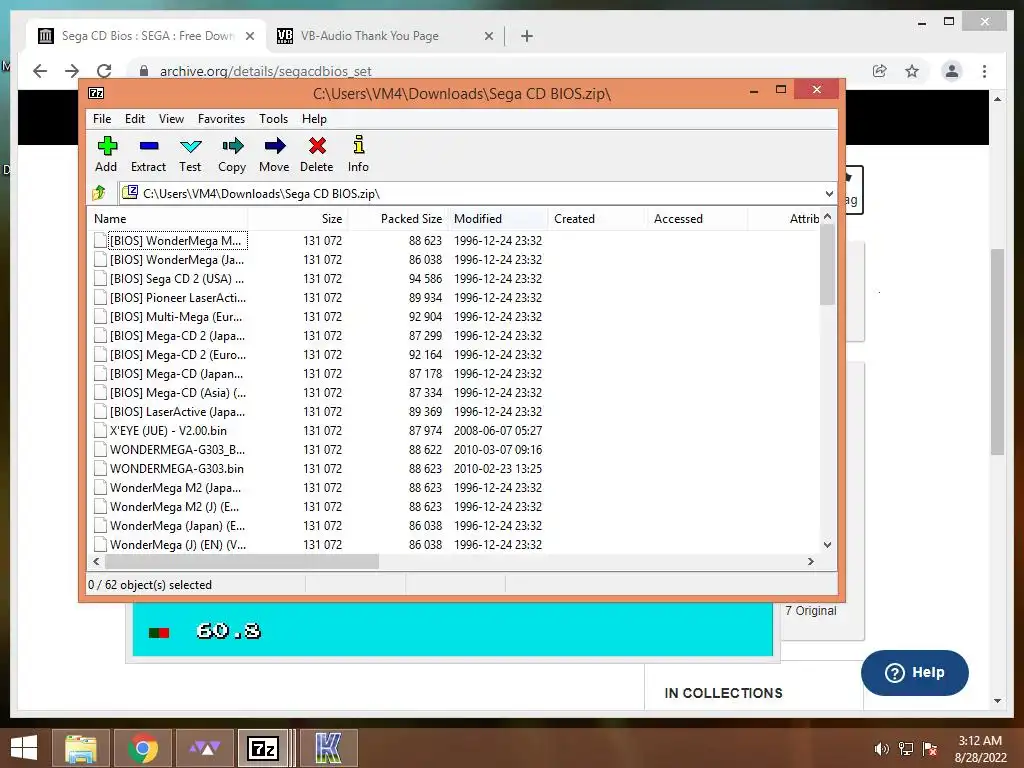Click the horizontal scrollbar left arrow
This screenshot has height=768, width=1024.
tap(97, 562)
